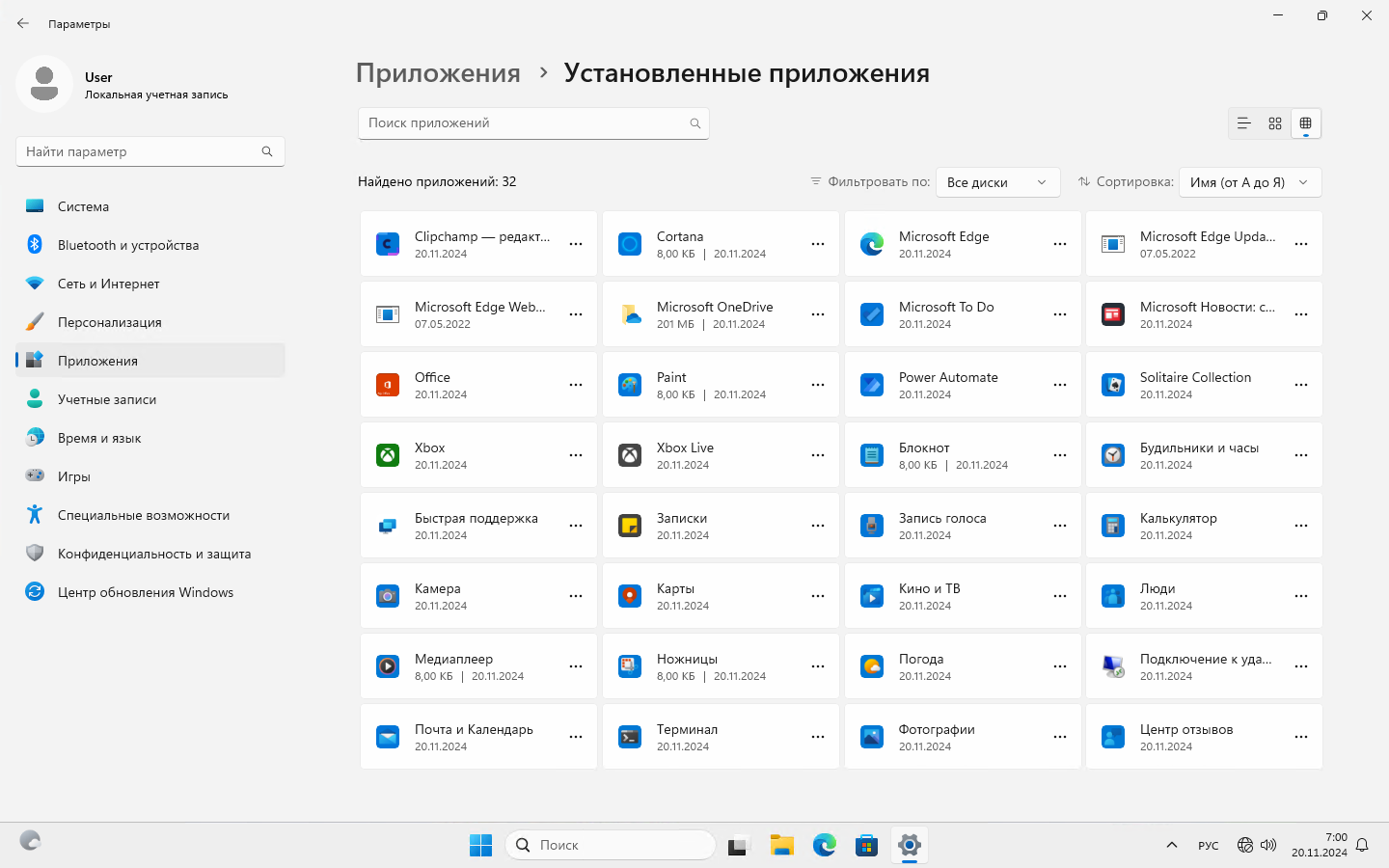Click the Microsoft Edge app icon in list

click(x=872, y=244)
